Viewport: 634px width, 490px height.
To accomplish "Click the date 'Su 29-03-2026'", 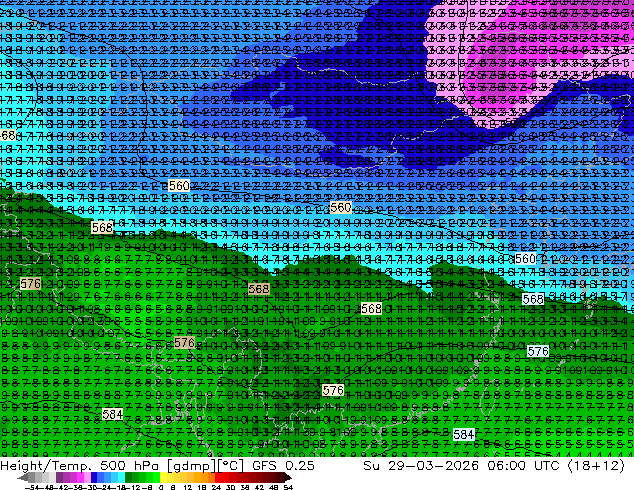I will (421, 465).
